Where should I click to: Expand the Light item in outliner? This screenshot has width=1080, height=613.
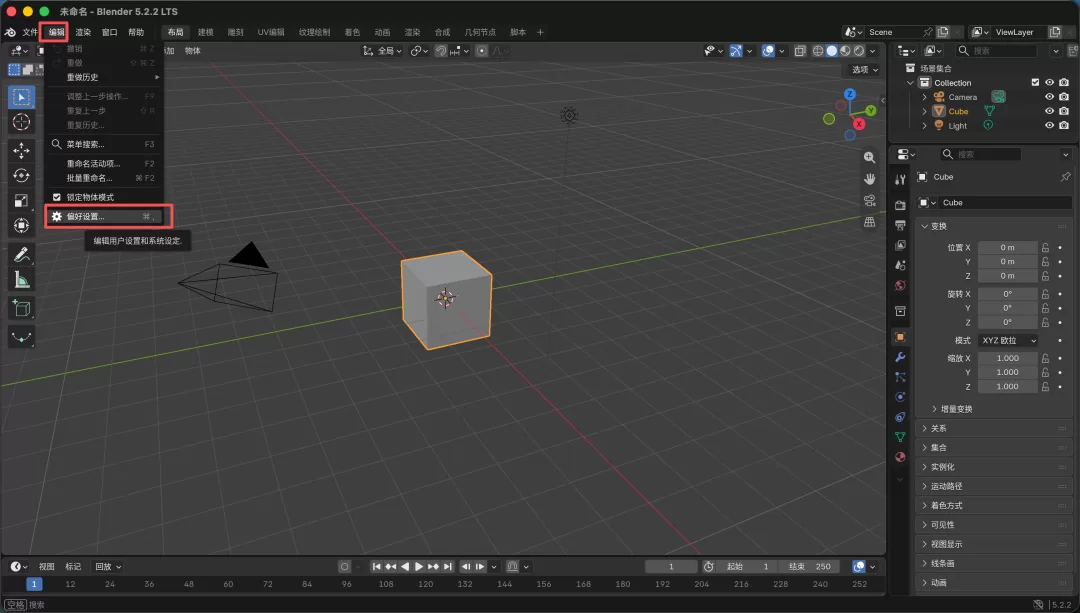[x=924, y=125]
